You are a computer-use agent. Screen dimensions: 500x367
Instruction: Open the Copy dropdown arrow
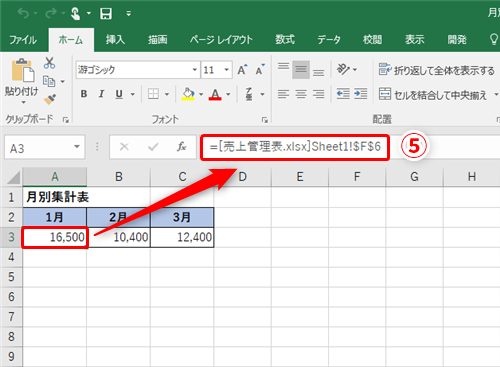tap(62, 81)
